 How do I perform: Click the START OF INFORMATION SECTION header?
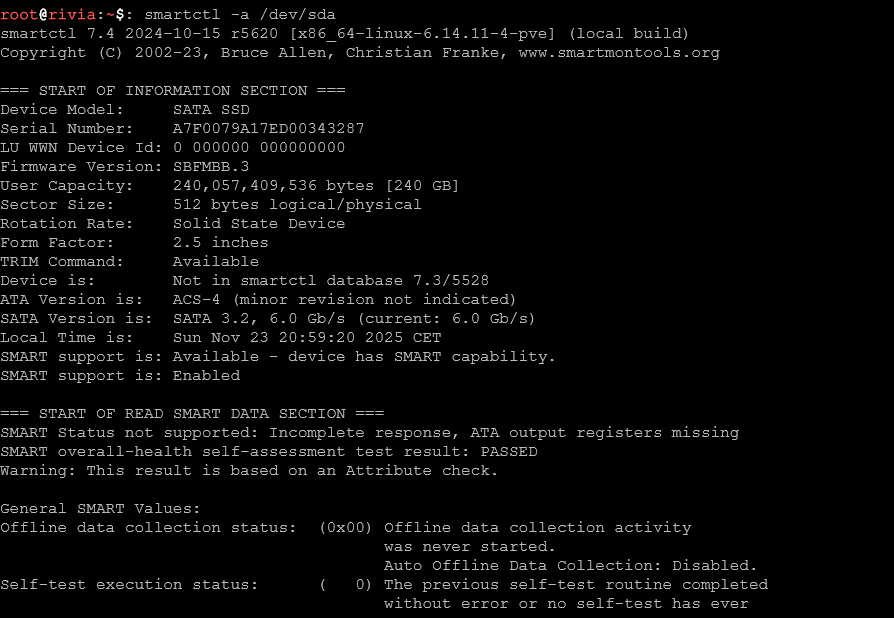tap(172, 90)
